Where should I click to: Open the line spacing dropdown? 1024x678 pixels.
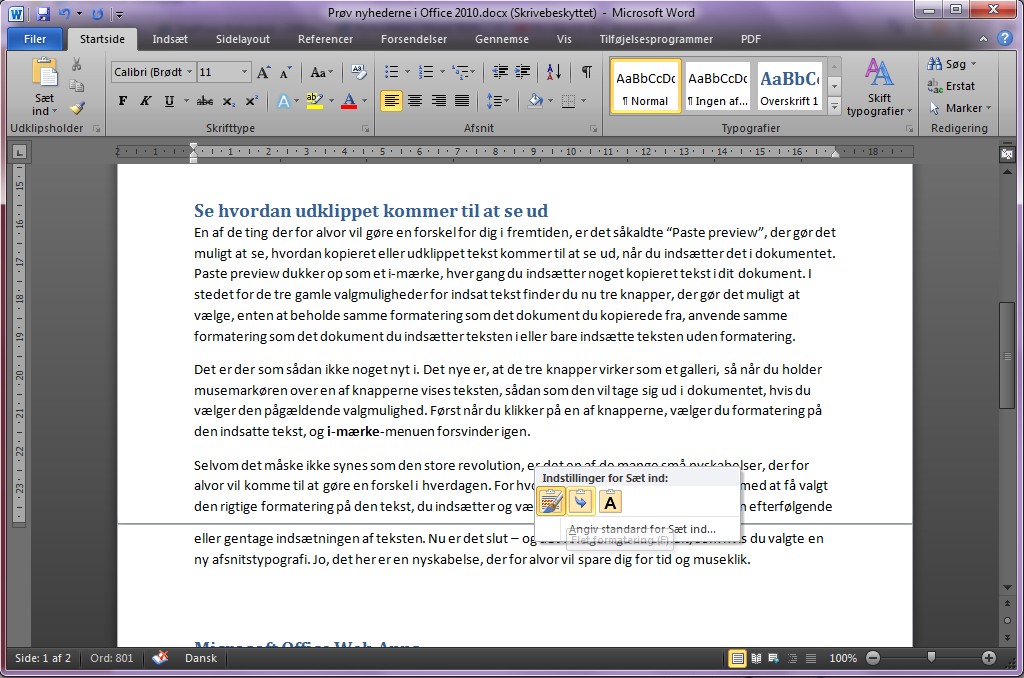point(497,100)
